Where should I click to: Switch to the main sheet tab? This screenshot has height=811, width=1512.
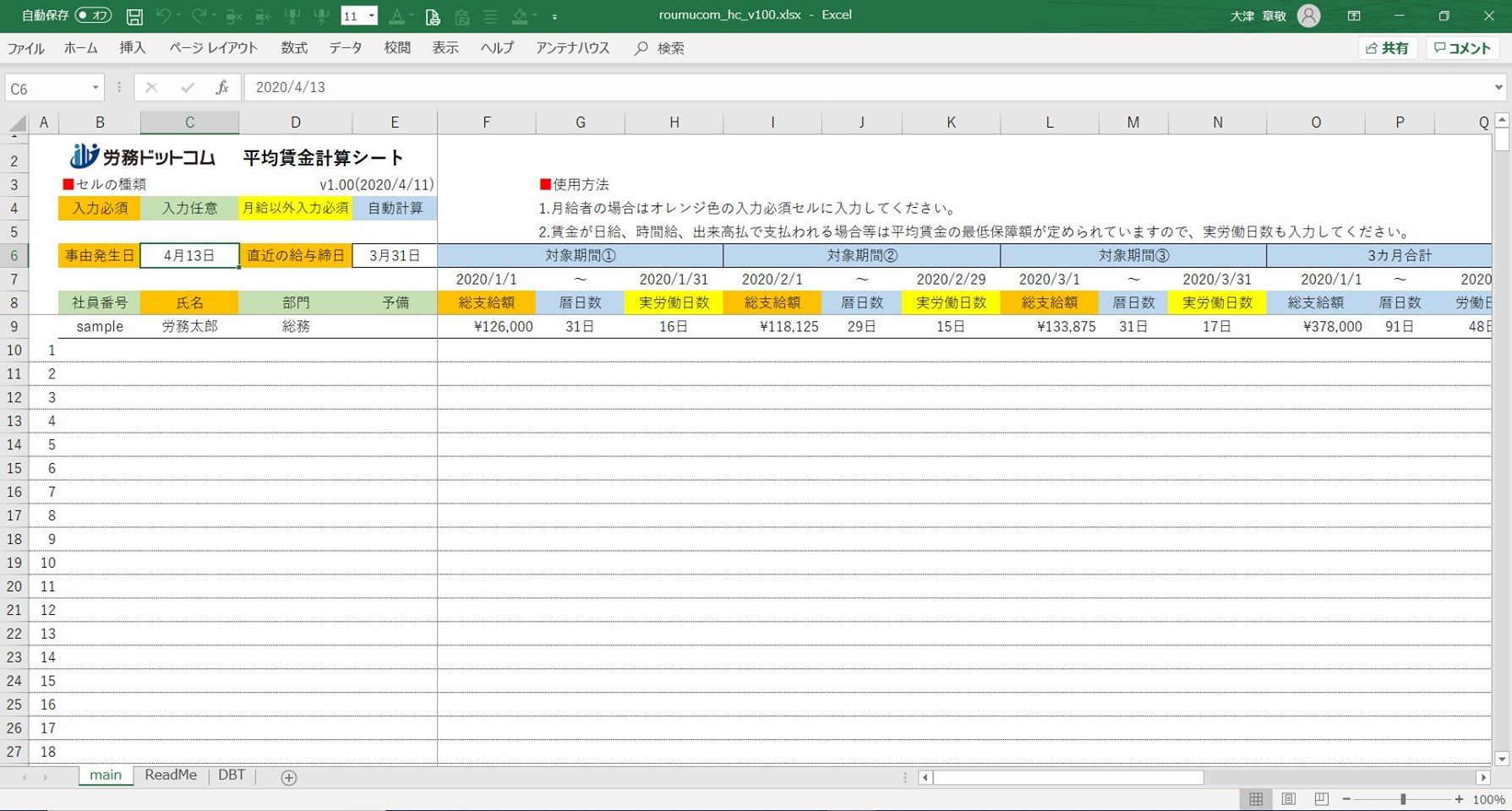point(106,775)
